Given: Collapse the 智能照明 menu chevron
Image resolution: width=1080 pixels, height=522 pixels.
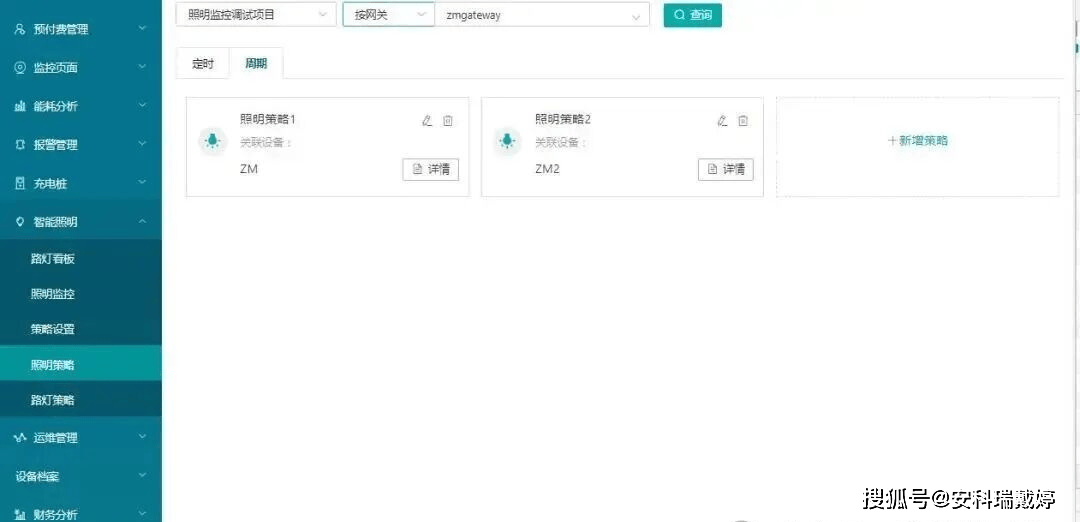Looking at the screenshot, I should (x=142, y=221).
